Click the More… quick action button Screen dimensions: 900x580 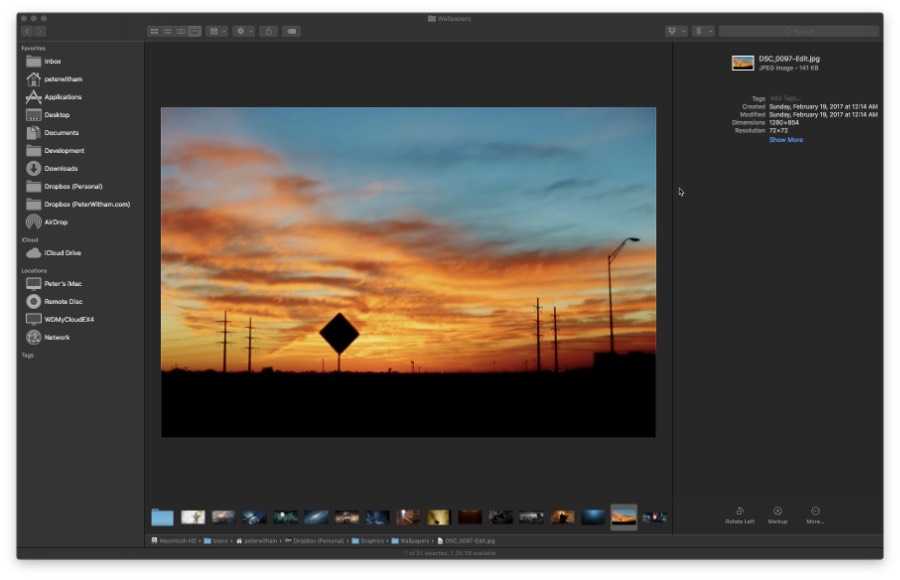click(815, 511)
